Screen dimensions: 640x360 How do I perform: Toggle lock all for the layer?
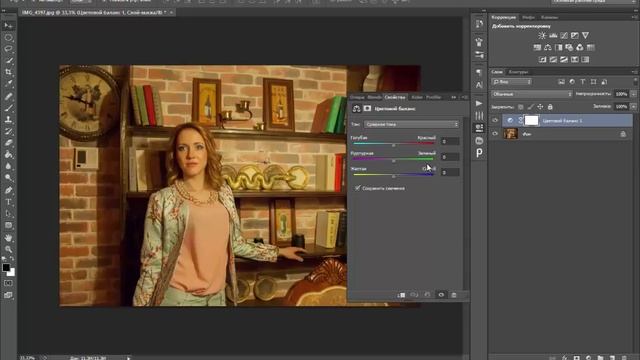550,107
